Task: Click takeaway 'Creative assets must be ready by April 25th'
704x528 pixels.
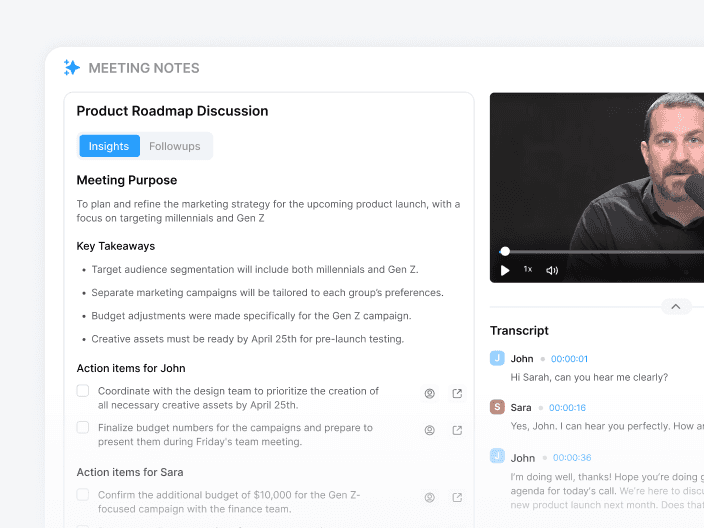Action: pos(247,339)
